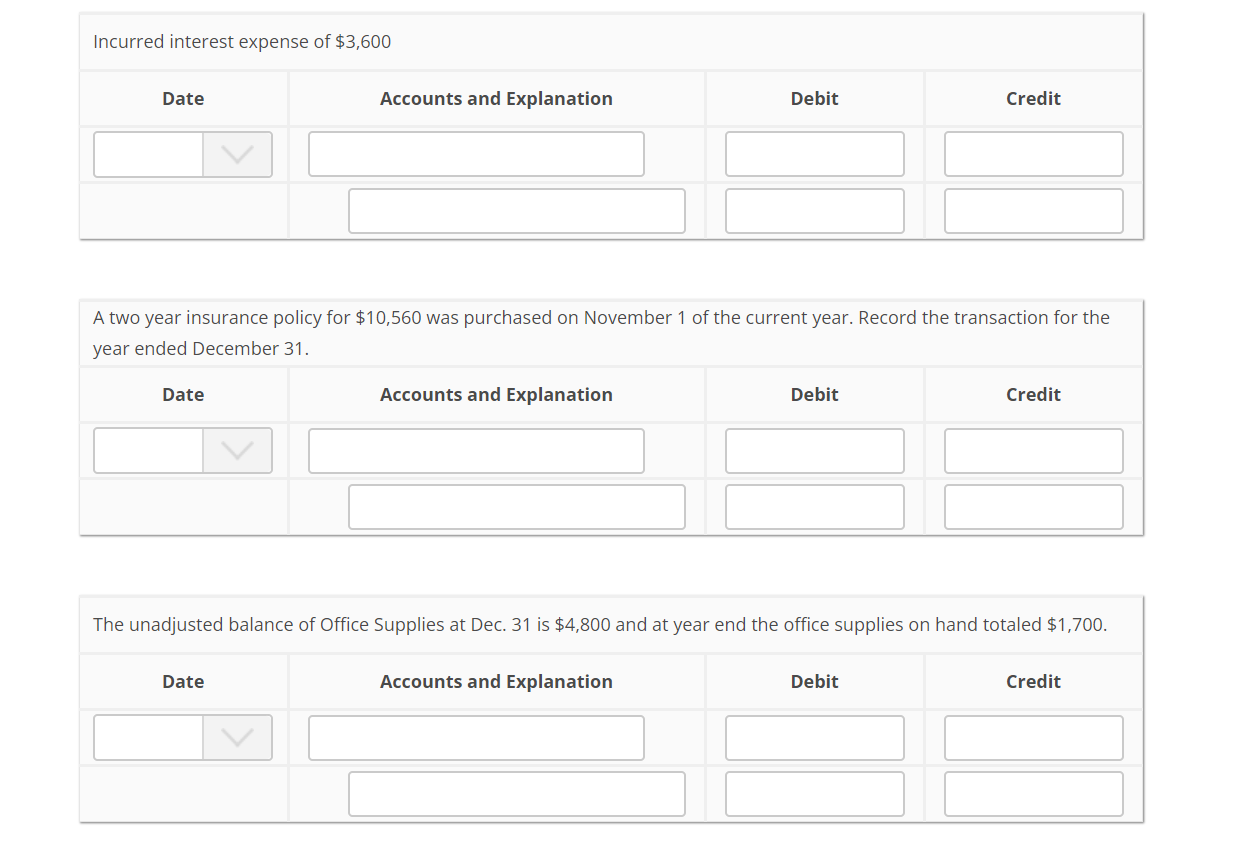Click indented second account field for interest expense
This screenshot has width=1234, height=843.
click(x=516, y=211)
